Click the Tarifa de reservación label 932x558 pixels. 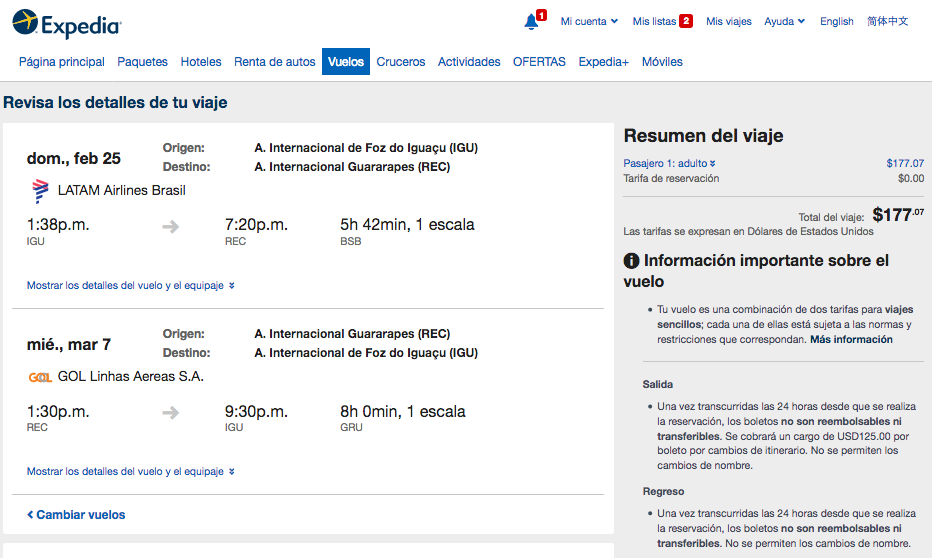click(x=671, y=179)
